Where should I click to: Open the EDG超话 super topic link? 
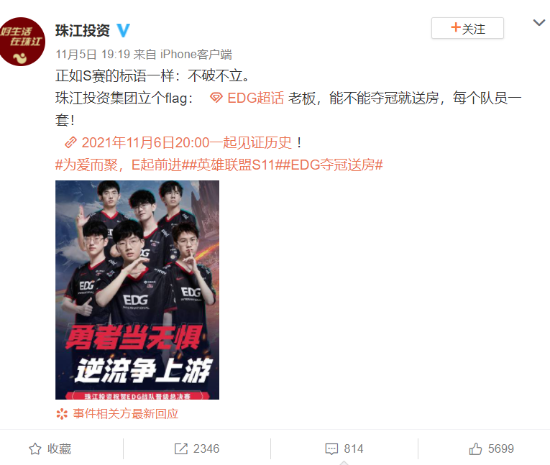coord(255,98)
